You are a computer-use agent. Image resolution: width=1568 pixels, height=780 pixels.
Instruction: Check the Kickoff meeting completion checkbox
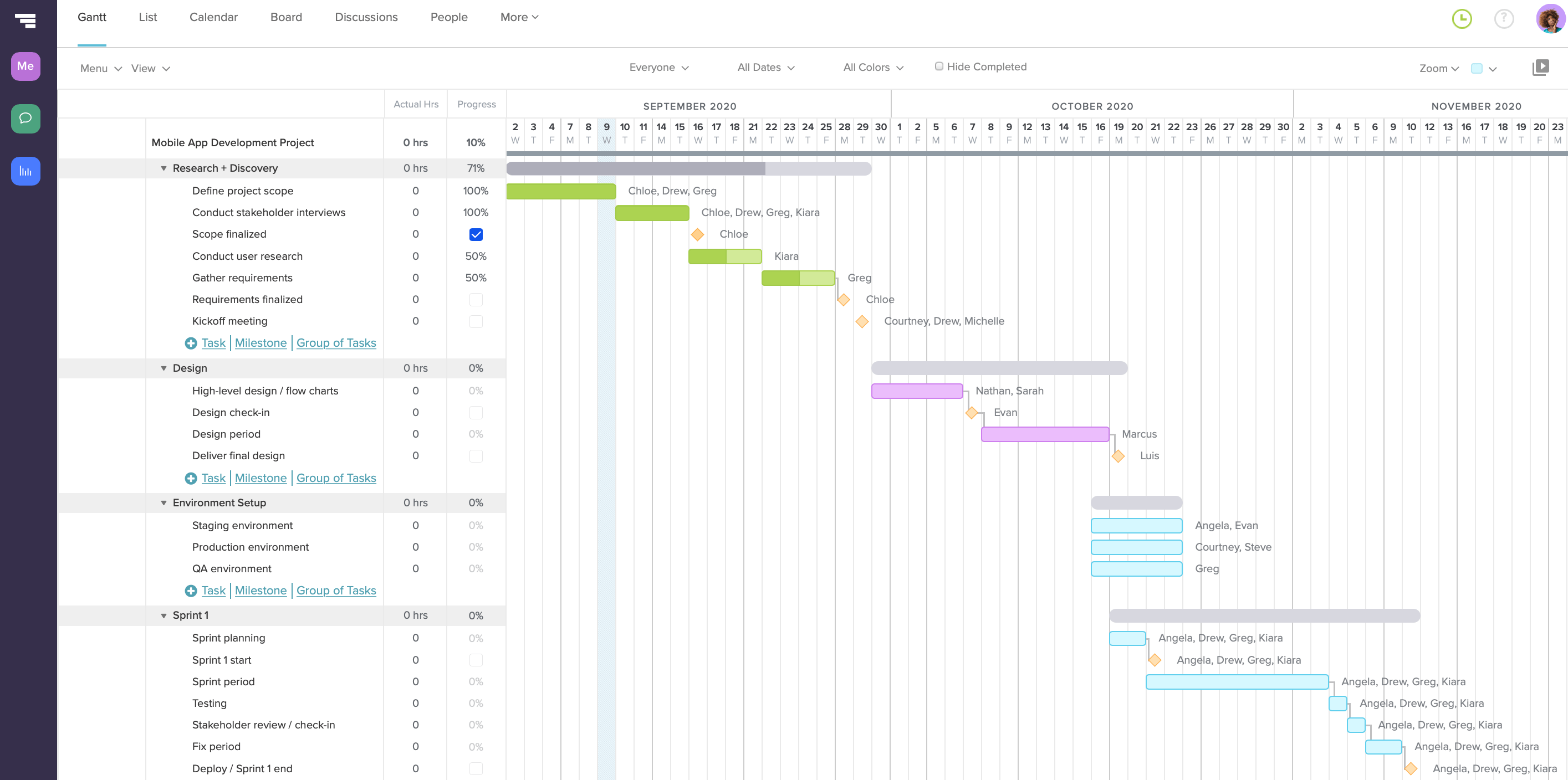476,321
